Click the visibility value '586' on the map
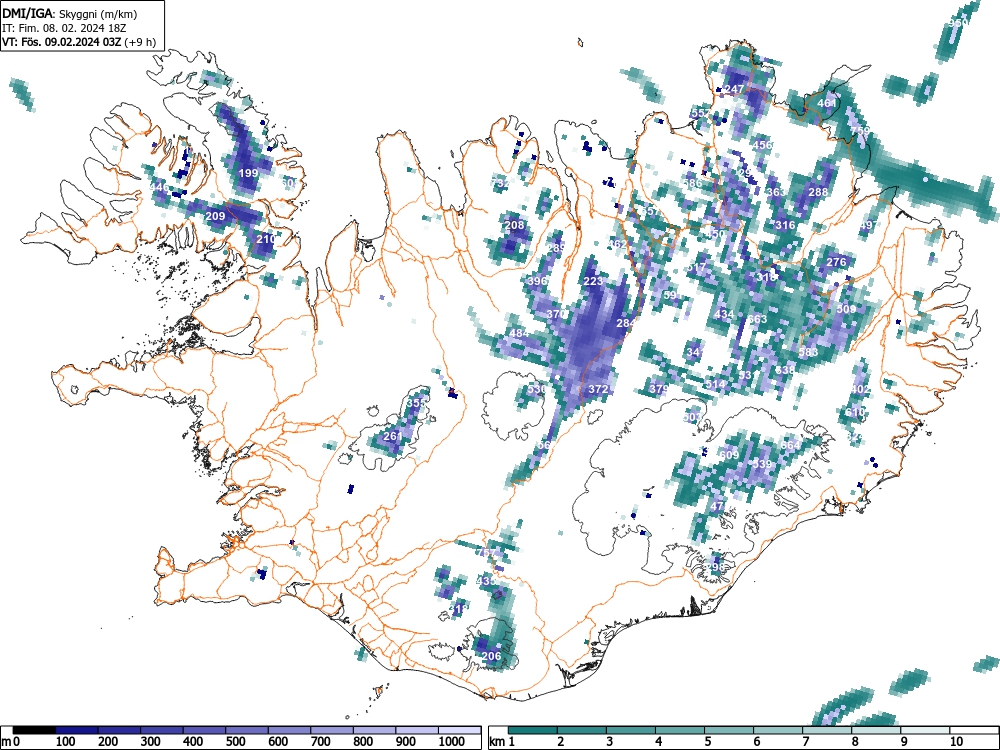The width and height of the screenshot is (1000, 750). click(692, 183)
